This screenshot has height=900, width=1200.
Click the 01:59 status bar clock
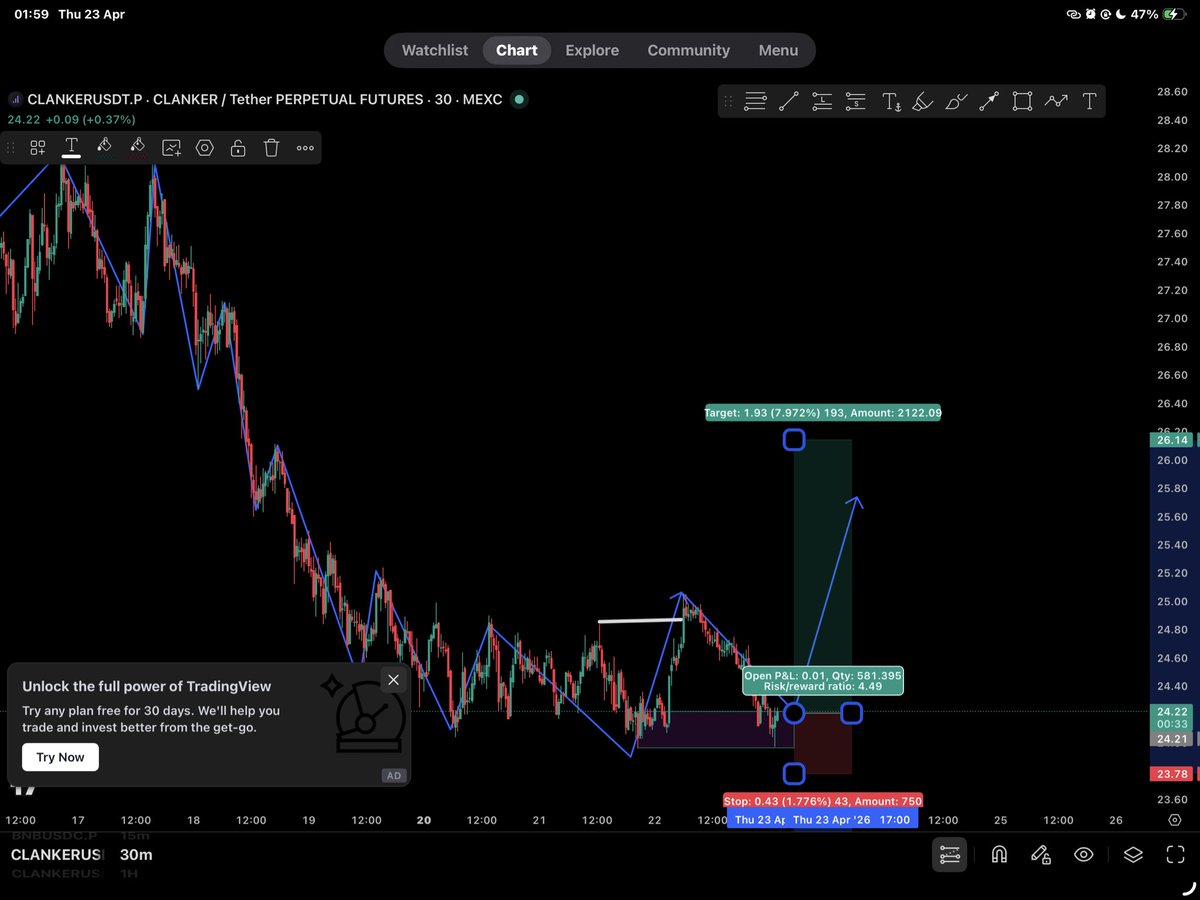point(31,14)
